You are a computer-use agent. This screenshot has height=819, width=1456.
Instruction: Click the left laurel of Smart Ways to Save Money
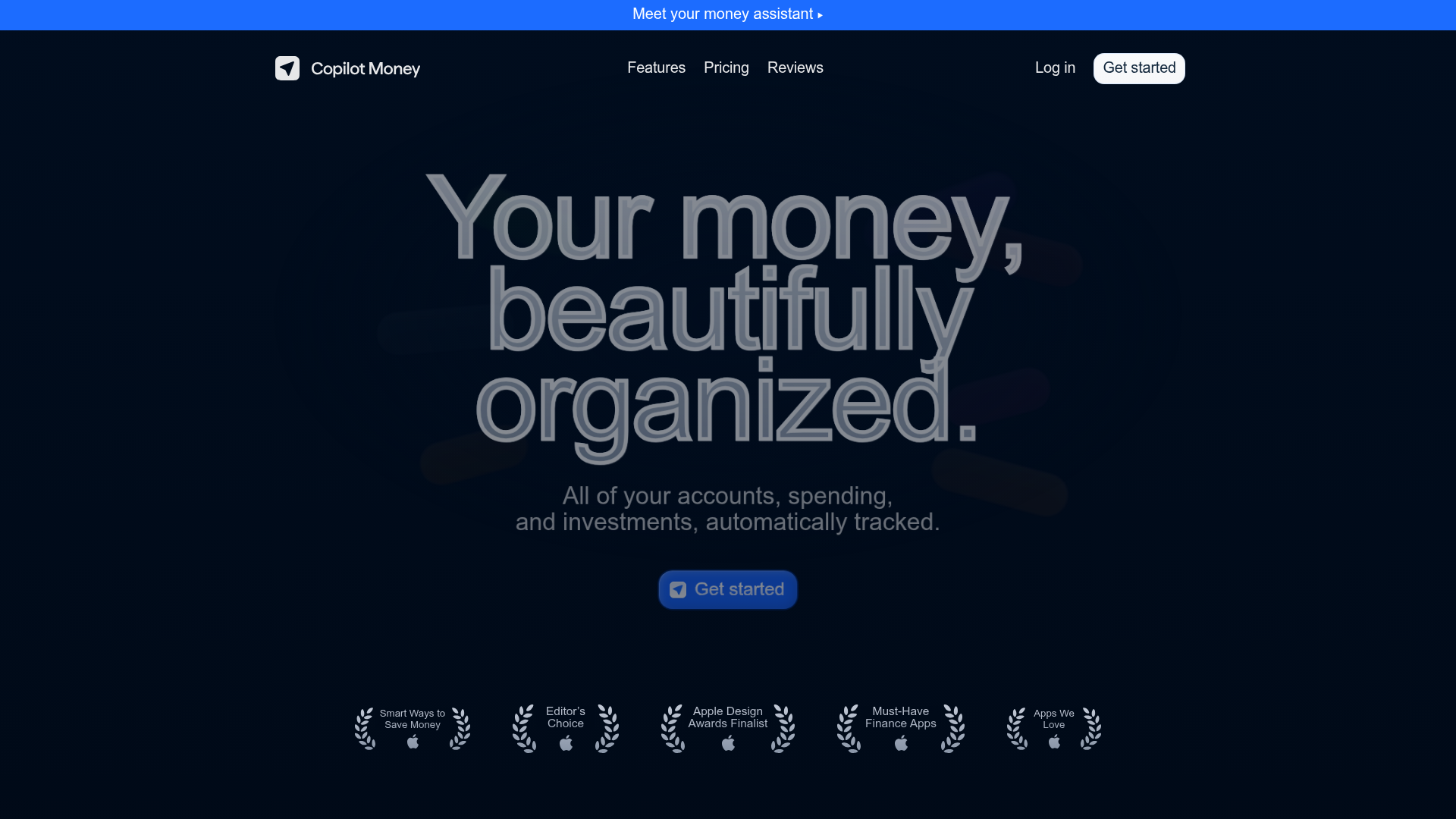click(365, 729)
